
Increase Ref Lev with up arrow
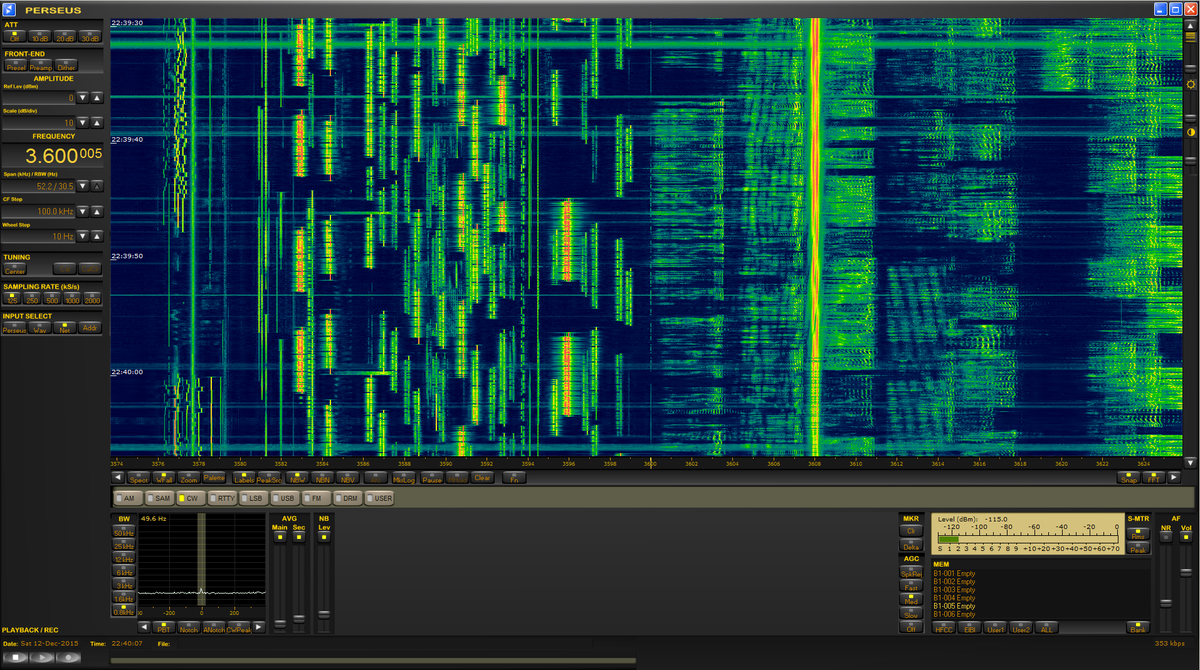97,98
